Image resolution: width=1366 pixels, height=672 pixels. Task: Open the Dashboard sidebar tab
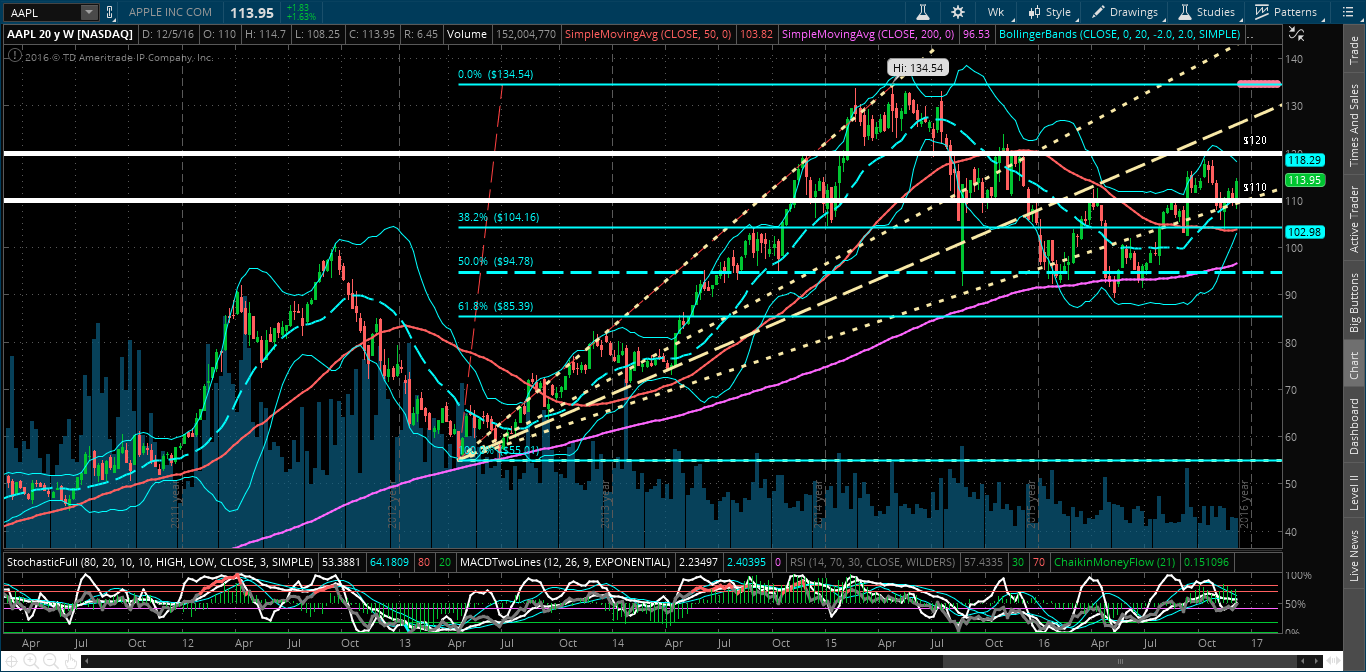[x=1354, y=426]
